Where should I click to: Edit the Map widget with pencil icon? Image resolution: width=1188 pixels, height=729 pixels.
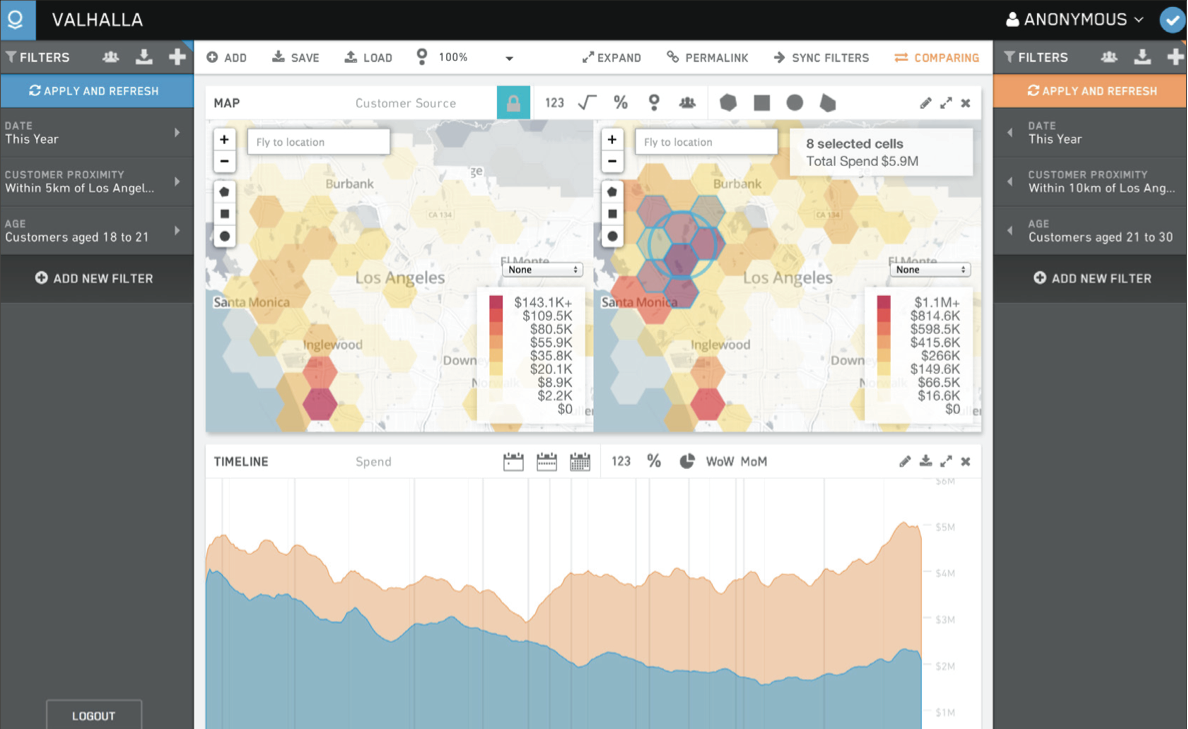(925, 103)
